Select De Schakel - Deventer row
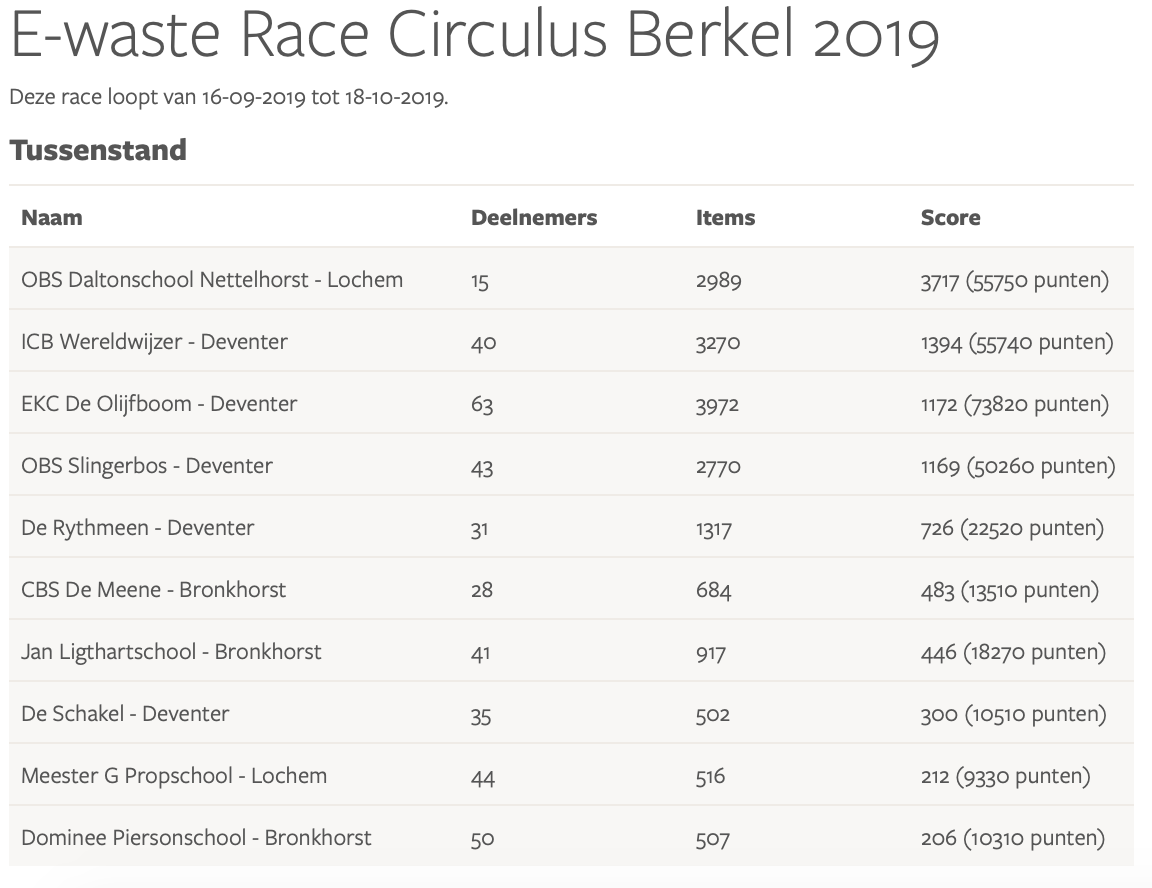The image size is (1152, 888). point(125,714)
